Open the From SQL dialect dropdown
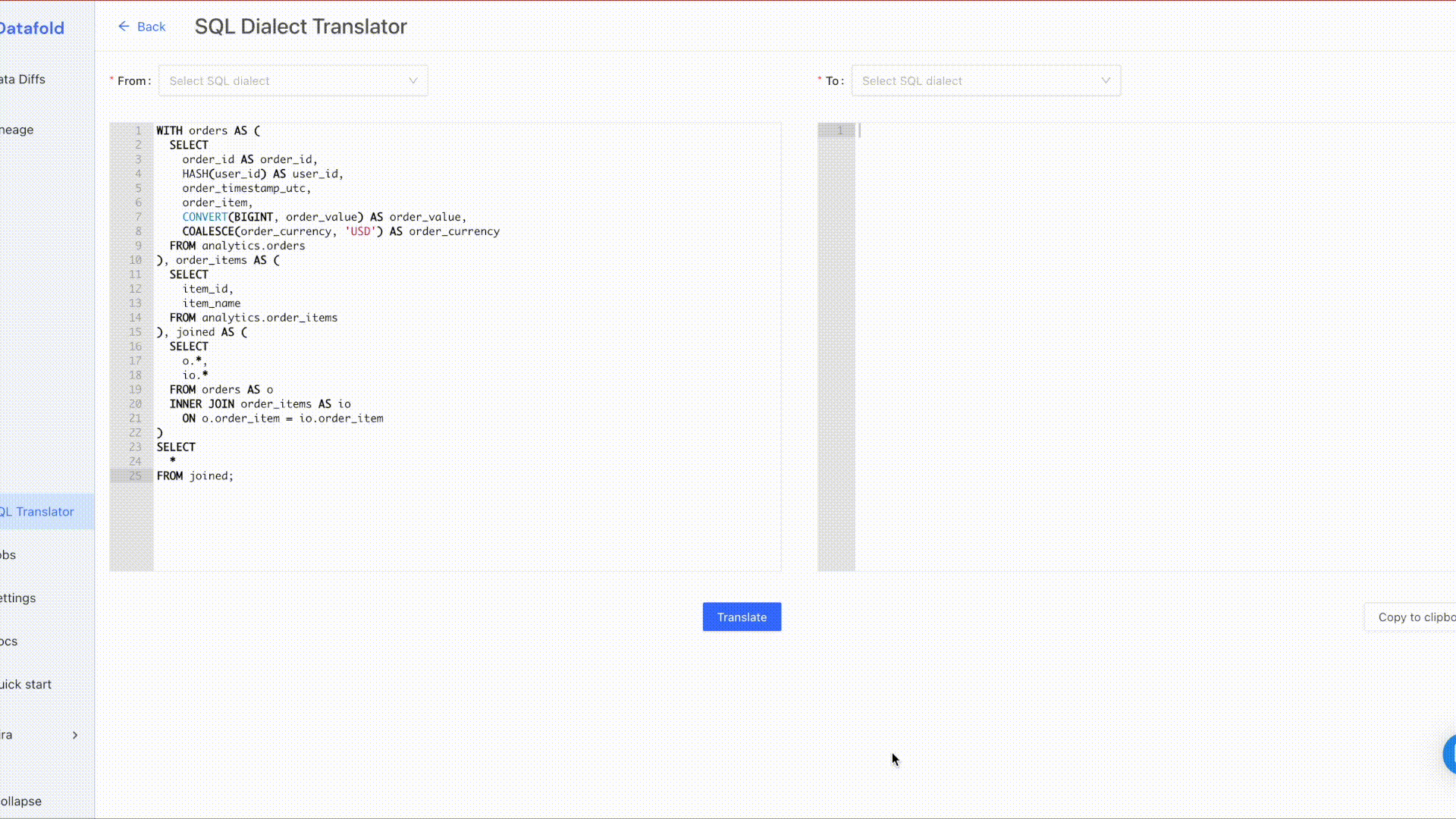Screen dimensions: 1456x819 pyautogui.click(x=293, y=81)
